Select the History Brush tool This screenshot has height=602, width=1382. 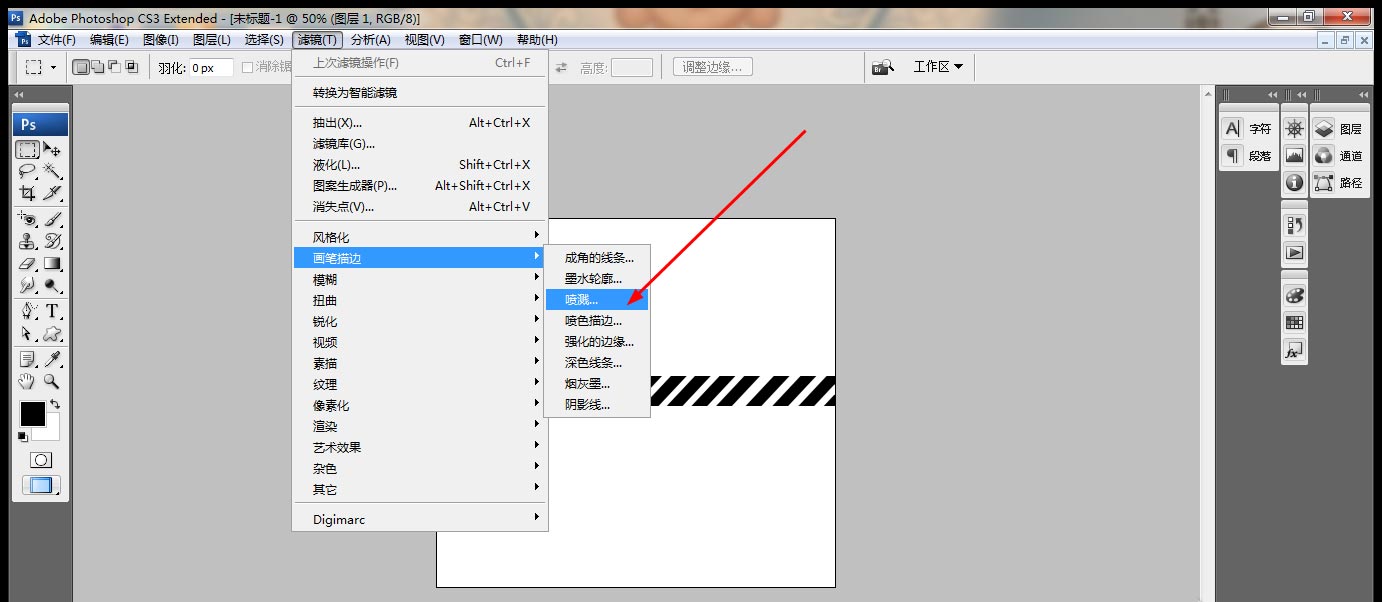pos(53,241)
